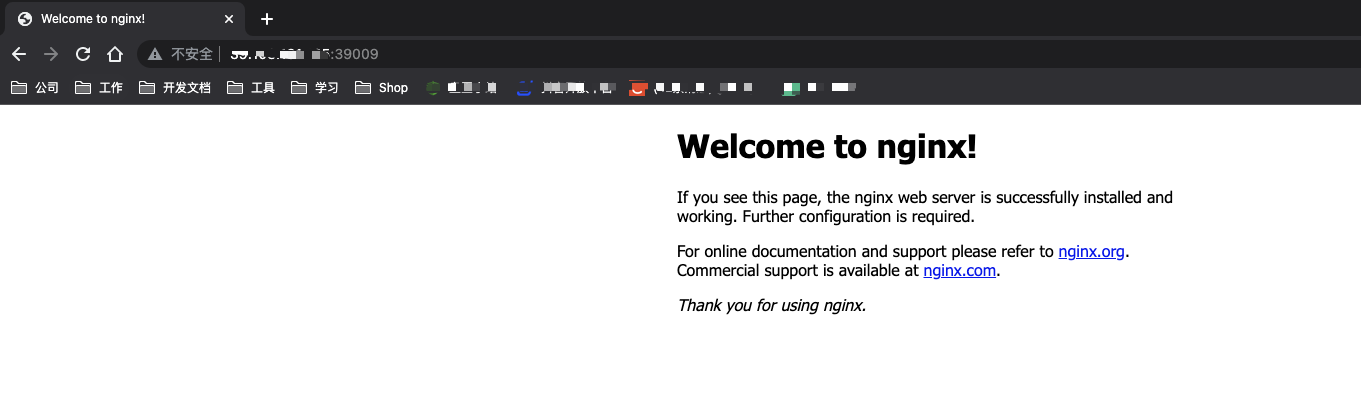Open the bookmark with red-orange icon
The height and width of the screenshot is (405, 1361).
[x=690, y=88]
